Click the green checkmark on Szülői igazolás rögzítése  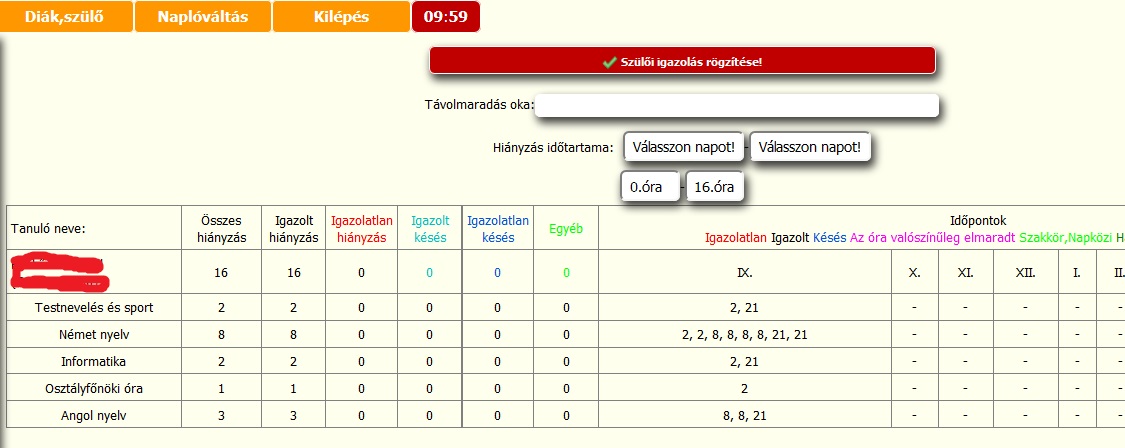coord(609,62)
